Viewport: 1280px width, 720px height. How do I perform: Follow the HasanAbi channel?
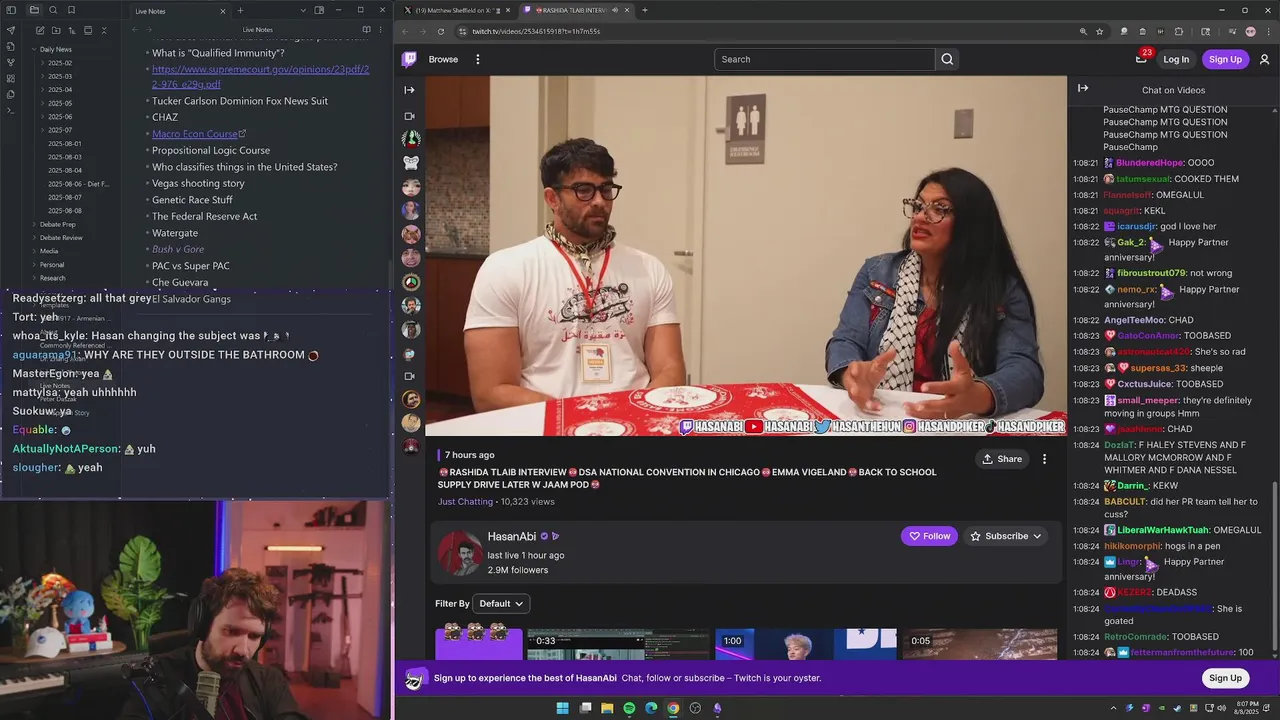929,536
